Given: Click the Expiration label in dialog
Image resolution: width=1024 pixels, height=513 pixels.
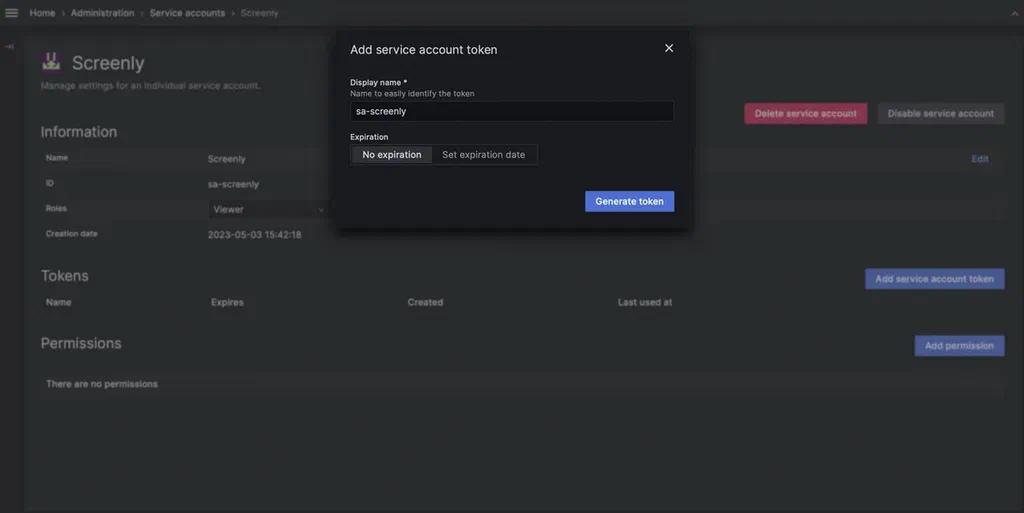Looking at the screenshot, I should (x=369, y=137).
